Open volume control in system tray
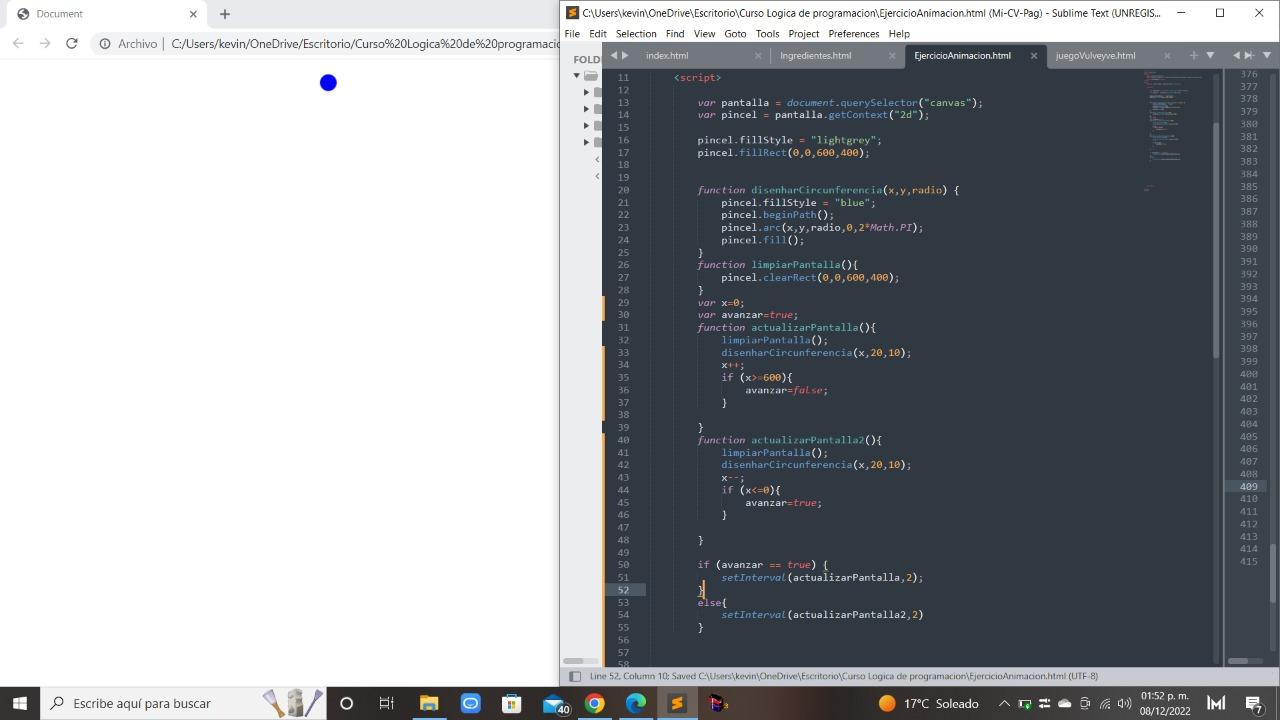This screenshot has width=1280, height=720. coord(1124,703)
